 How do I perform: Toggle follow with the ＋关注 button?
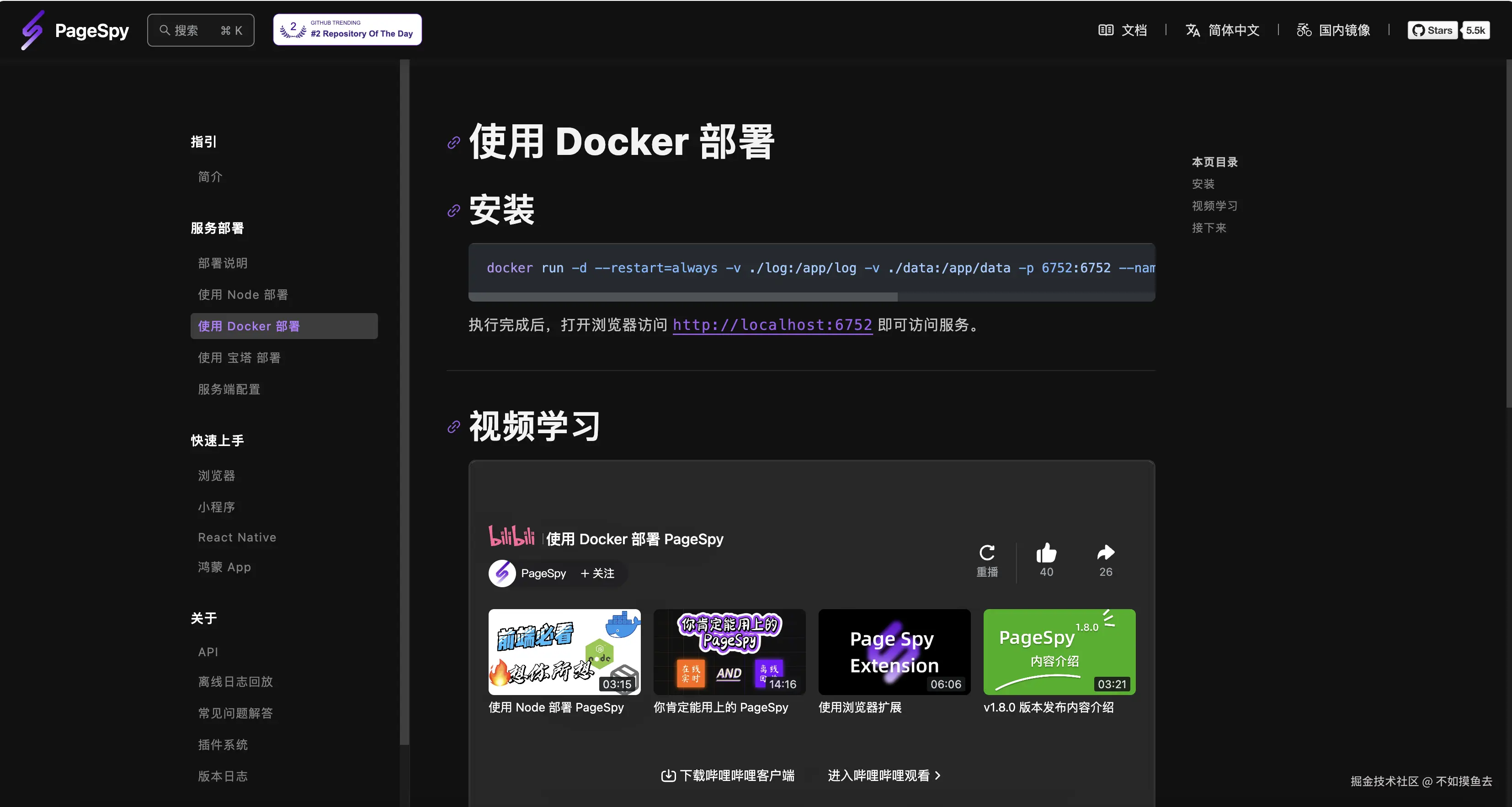(x=597, y=573)
